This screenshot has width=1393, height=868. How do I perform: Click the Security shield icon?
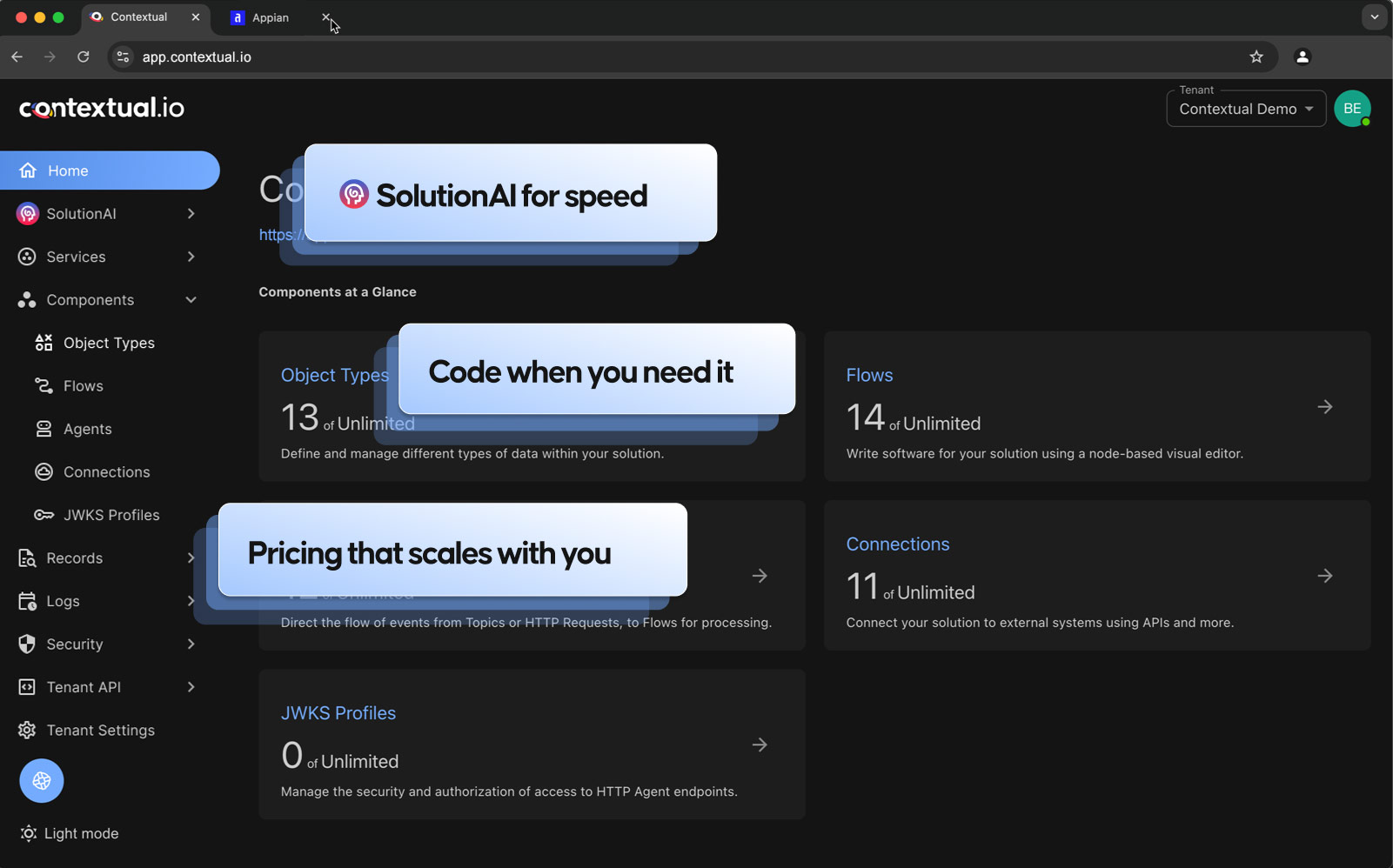pos(27,644)
